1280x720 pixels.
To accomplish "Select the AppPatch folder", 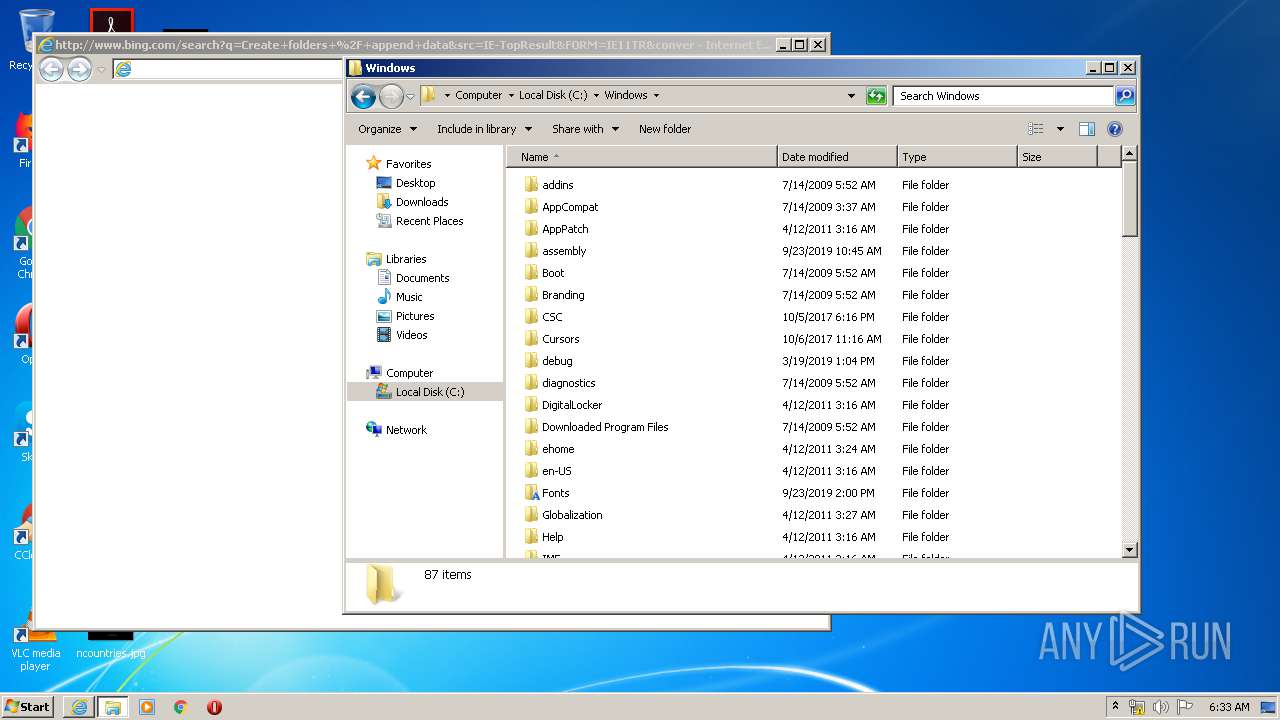I will click(x=565, y=229).
